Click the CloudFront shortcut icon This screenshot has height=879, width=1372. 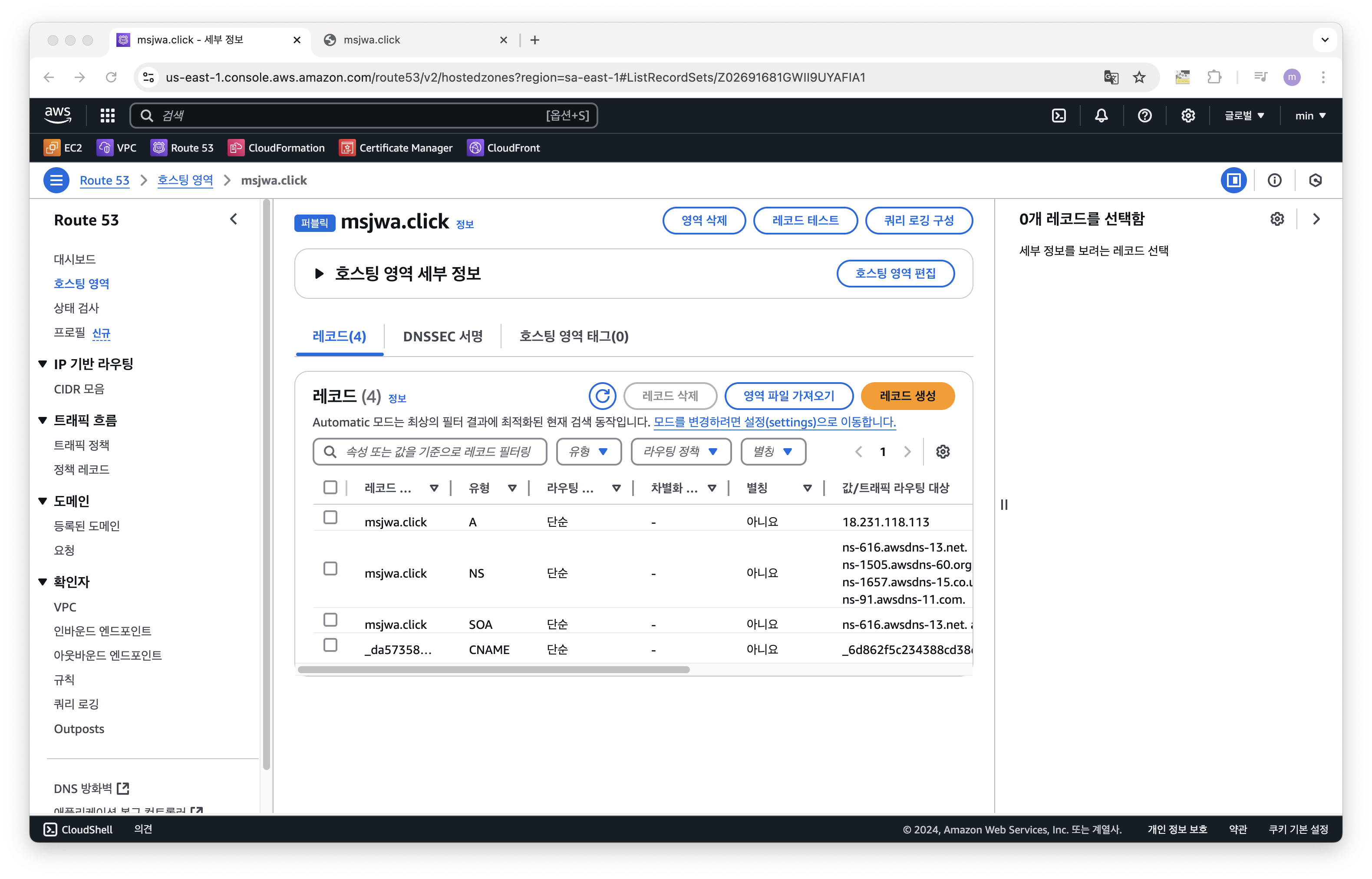475,148
